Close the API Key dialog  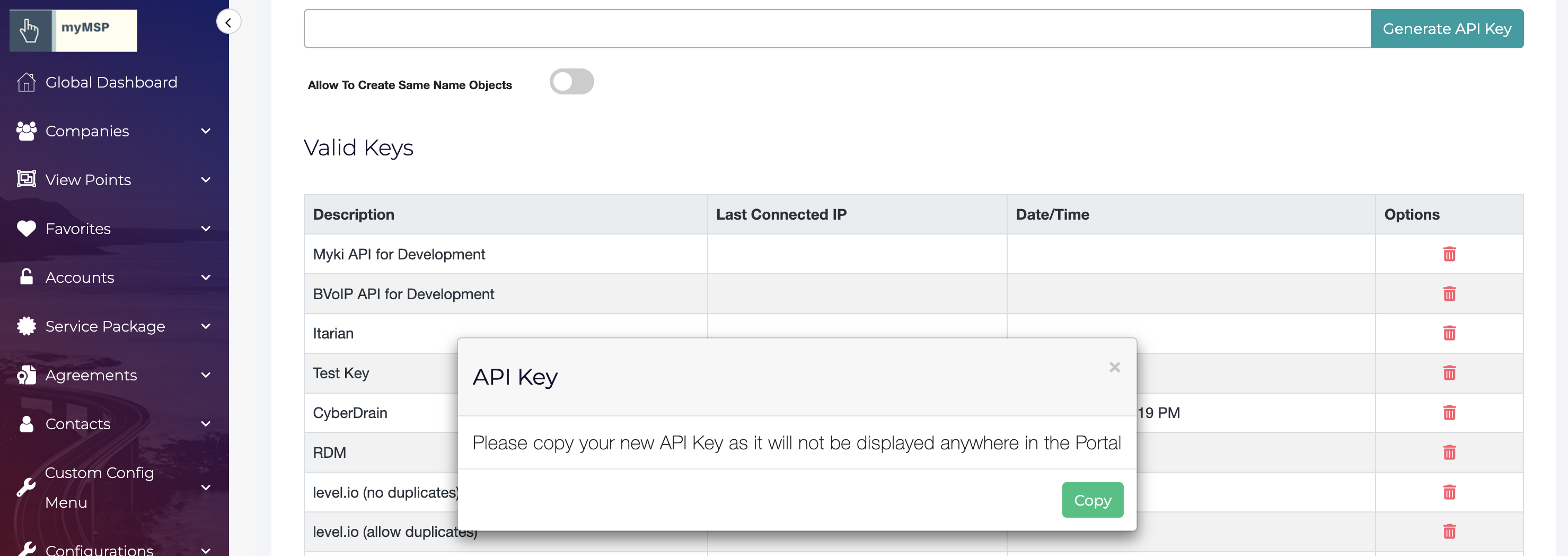[x=1115, y=367]
